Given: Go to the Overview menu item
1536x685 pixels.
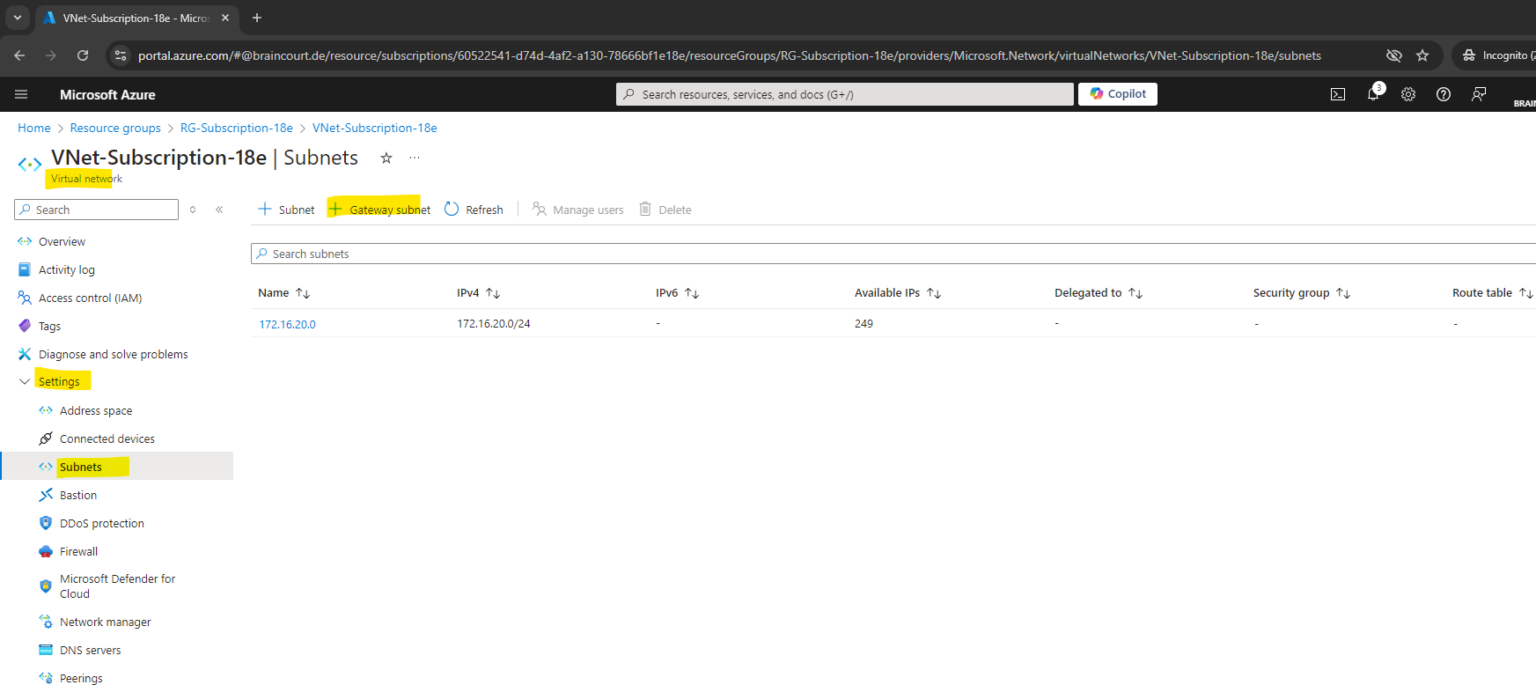Looking at the screenshot, I should coord(60,241).
